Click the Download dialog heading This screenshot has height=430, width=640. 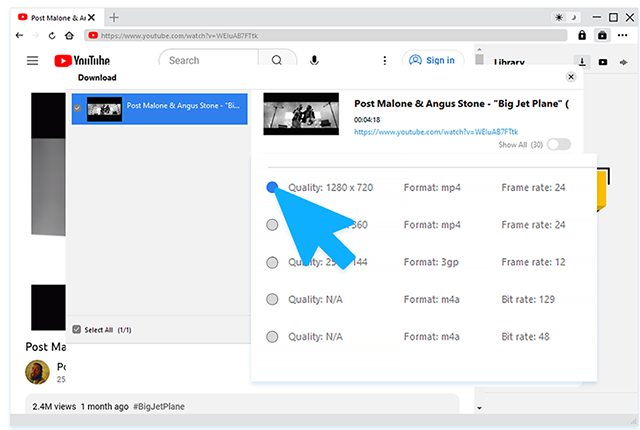tap(97, 78)
